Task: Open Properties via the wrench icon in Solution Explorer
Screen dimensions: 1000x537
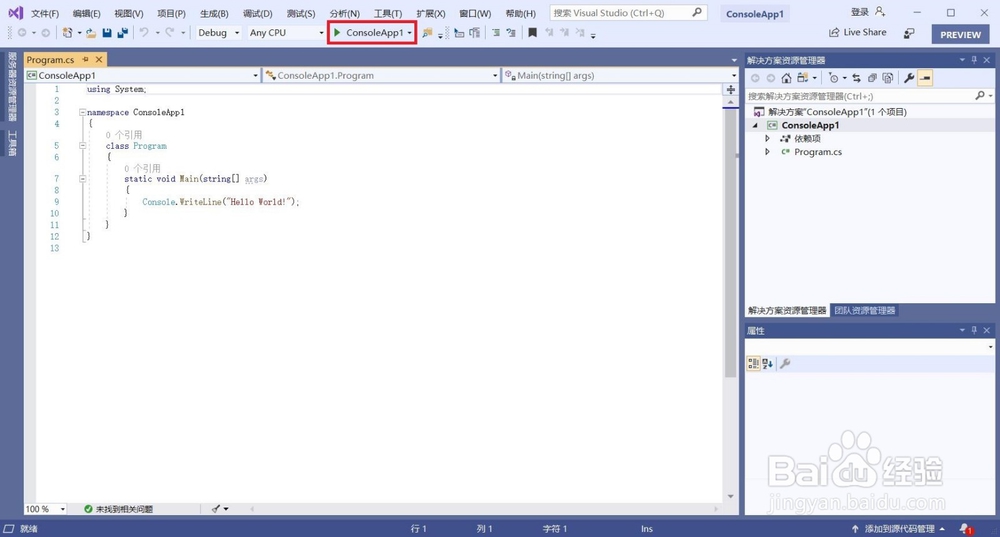Action: [909, 78]
